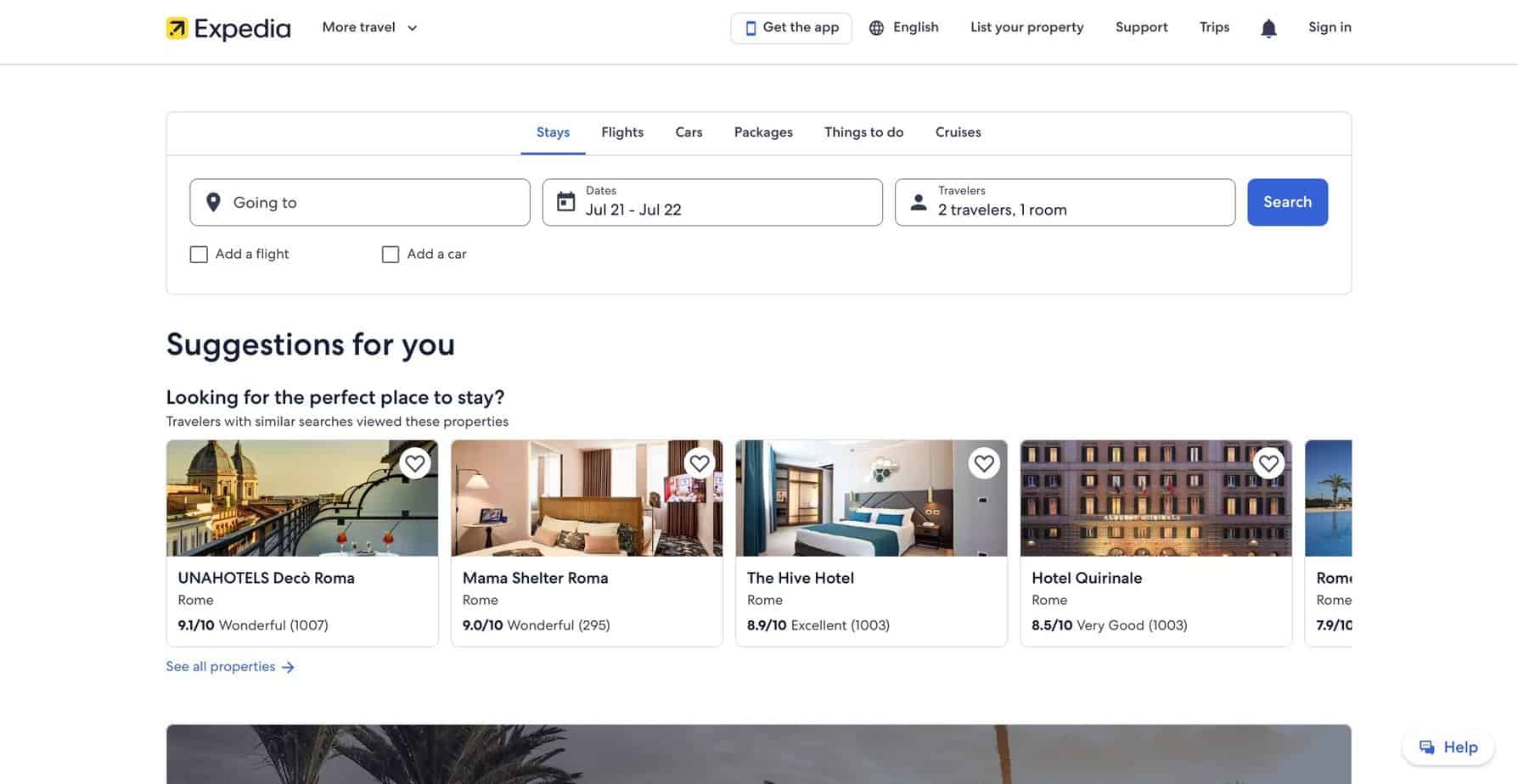Click the person icon in Travelers field
This screenshot has width=1518, height=784.
pos(918,202)
